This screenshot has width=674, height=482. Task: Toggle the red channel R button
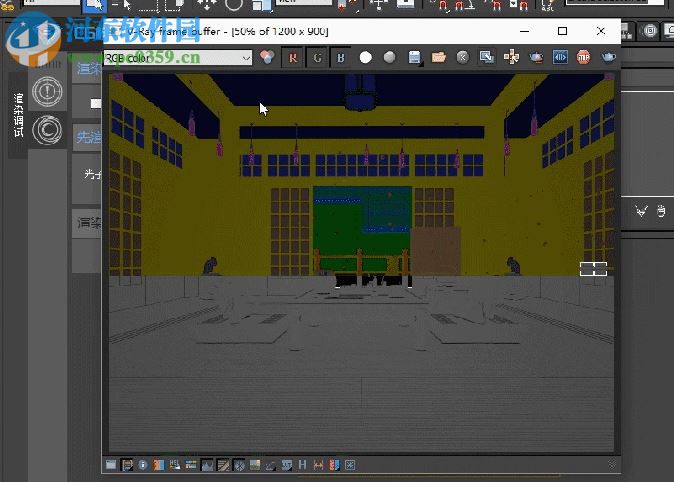pos(293,58)
